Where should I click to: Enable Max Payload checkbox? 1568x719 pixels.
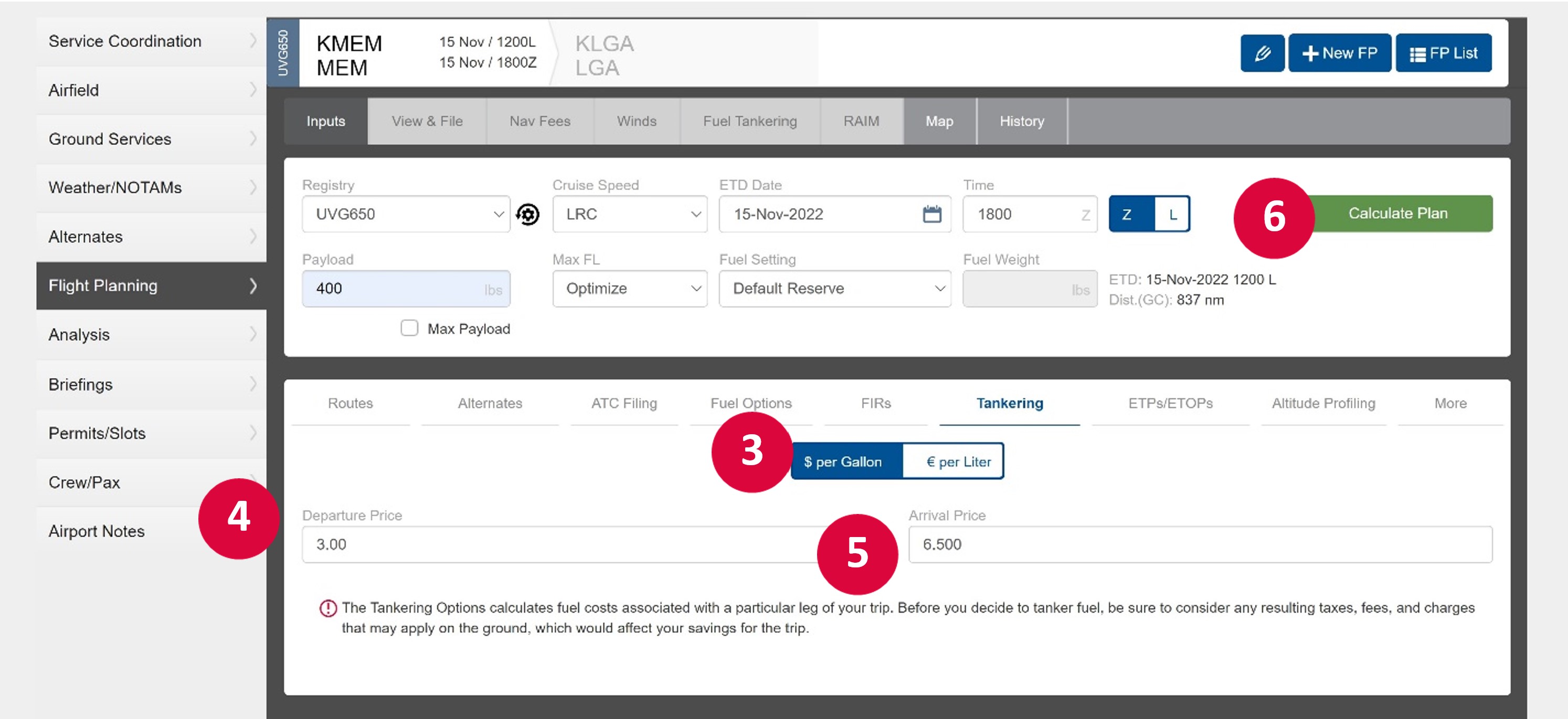[x=408, y=327]
